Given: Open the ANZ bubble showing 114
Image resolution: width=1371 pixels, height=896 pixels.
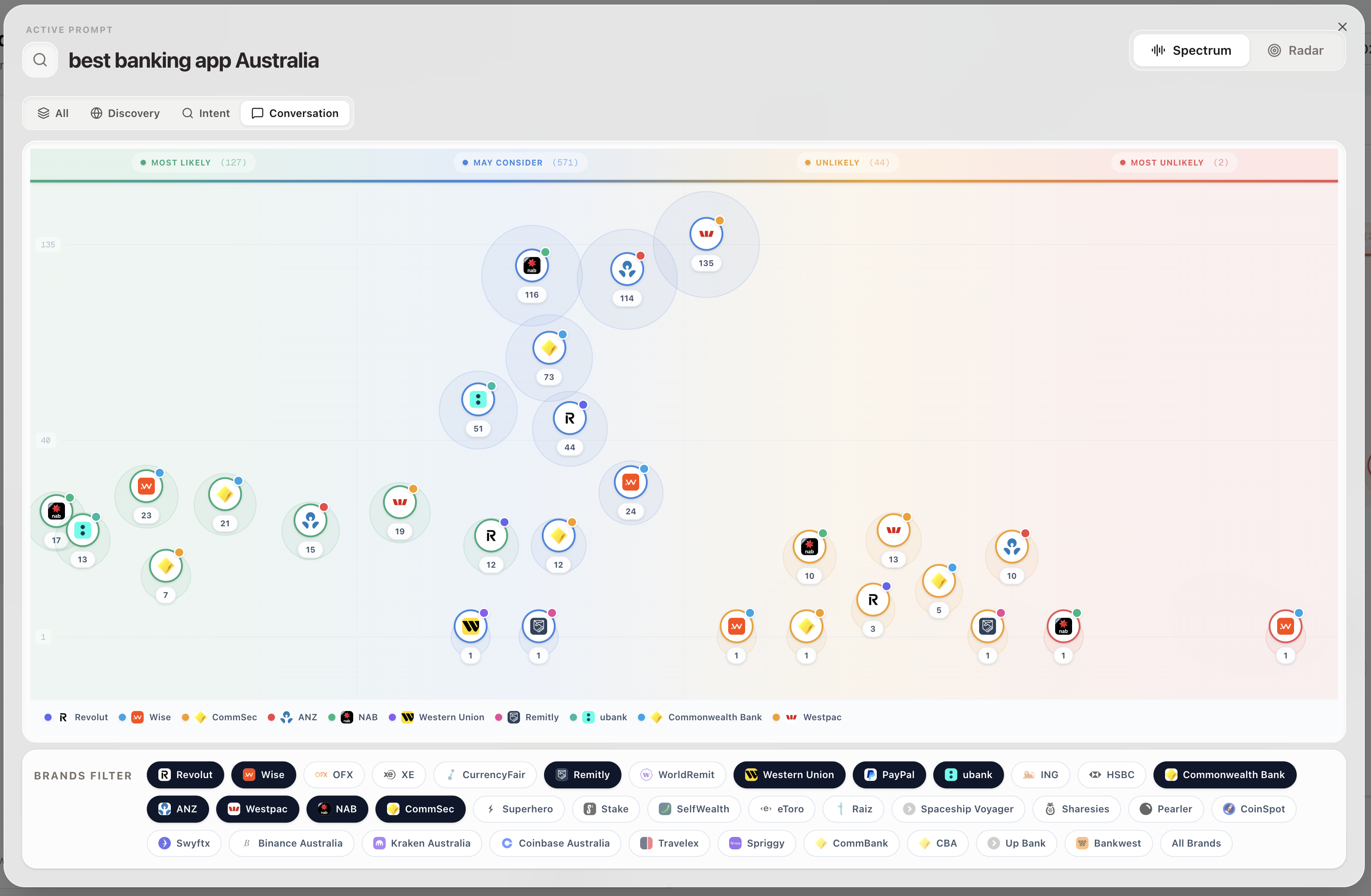Looking at the screenshot, I should (627, 269).
